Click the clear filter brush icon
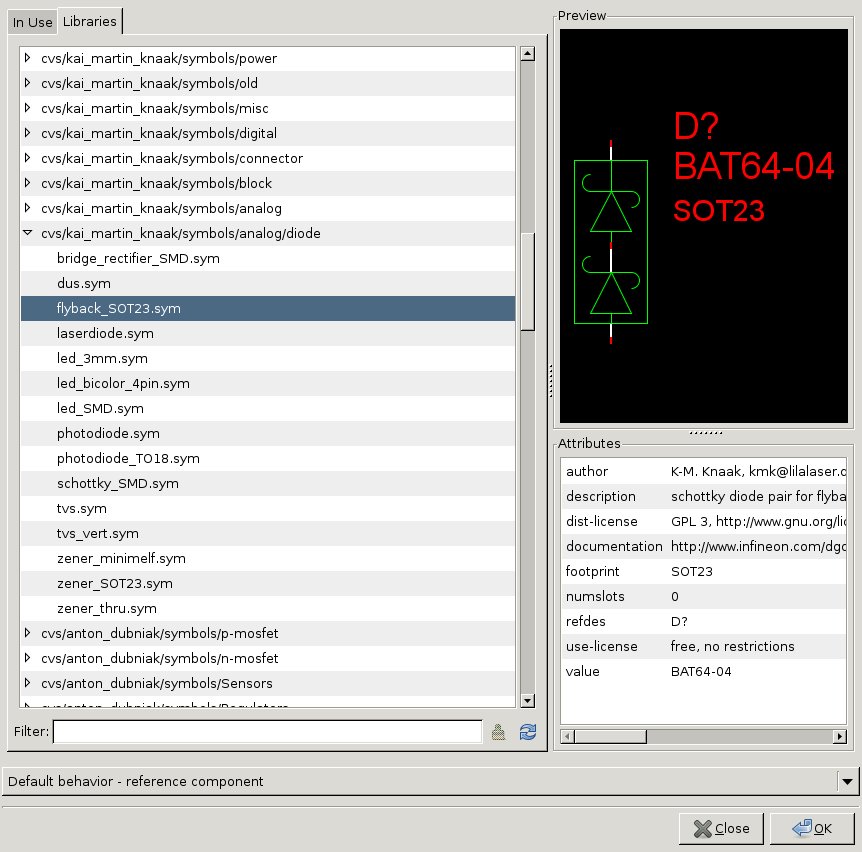 point(498,732)
